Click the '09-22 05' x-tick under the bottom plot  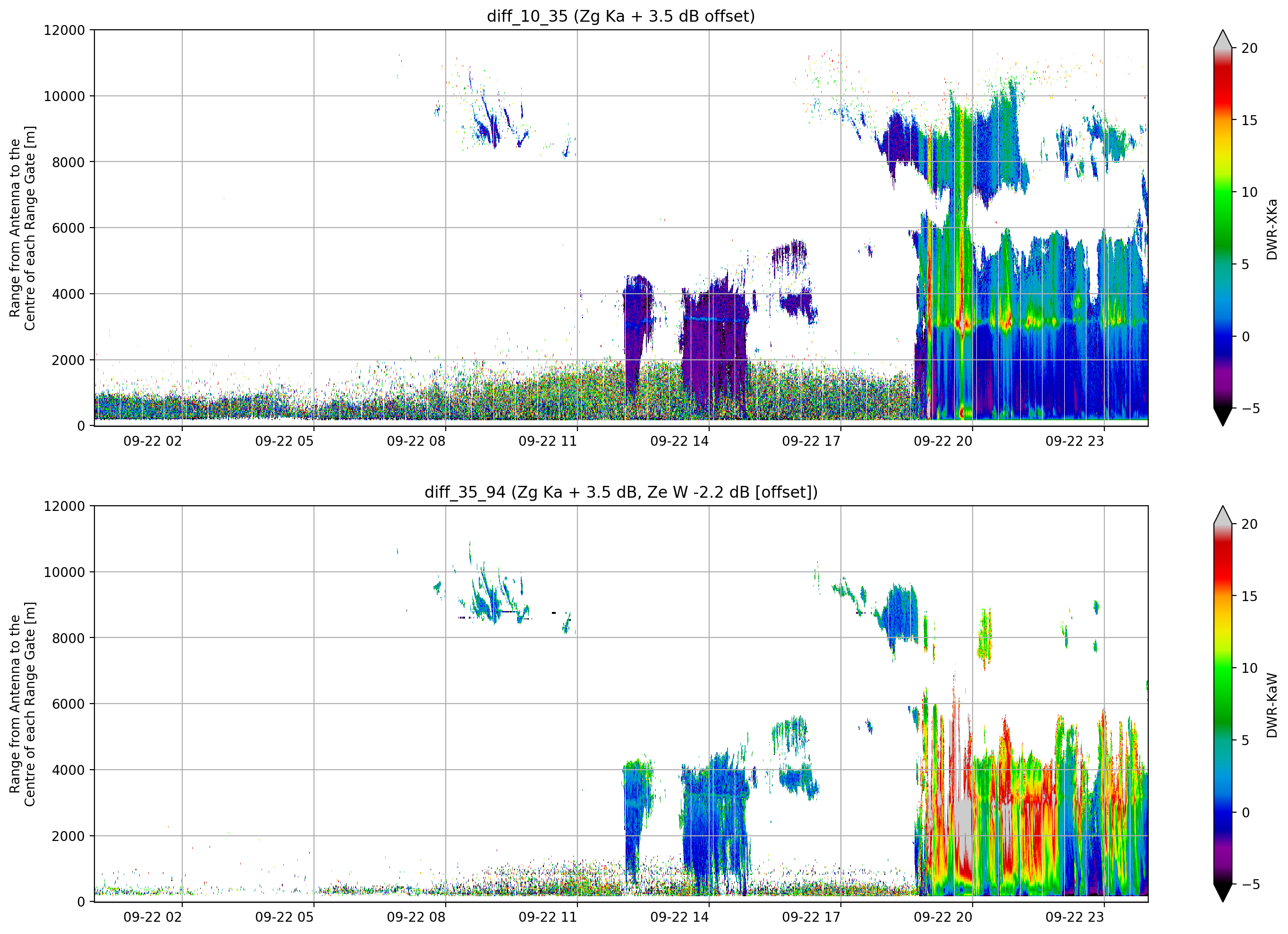(285, 917)
